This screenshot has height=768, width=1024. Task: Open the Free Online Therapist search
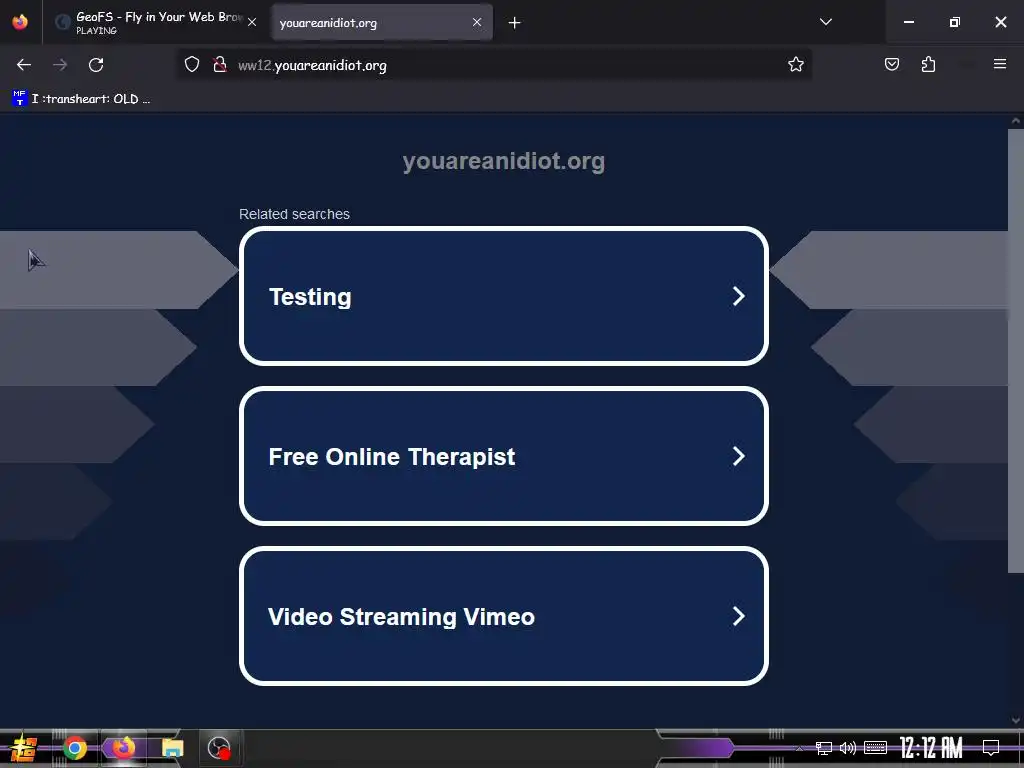tap(504, 456)
